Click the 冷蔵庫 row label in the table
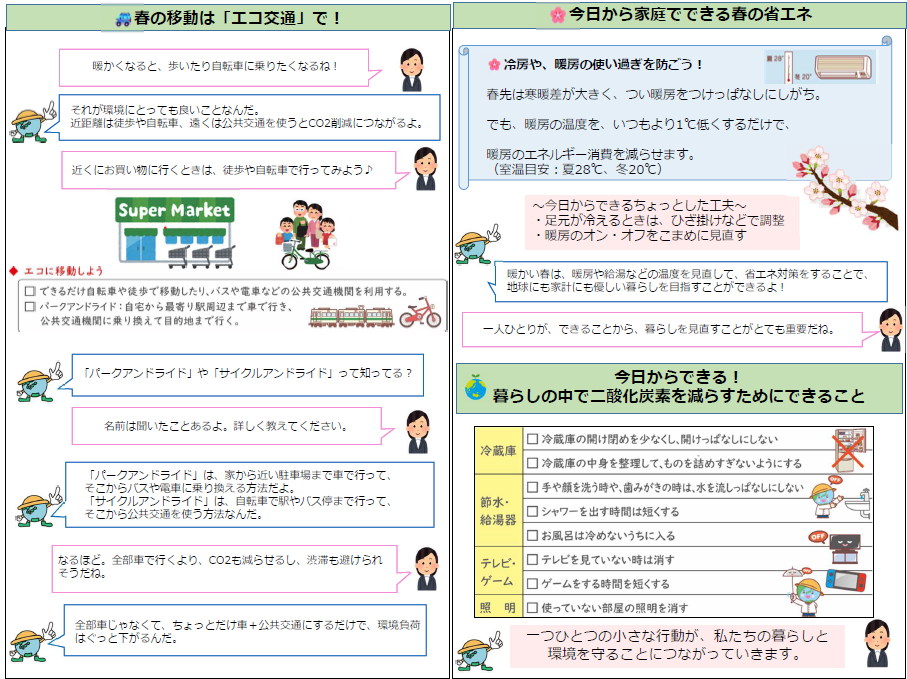The height and width of the screenshot is (679, 907). click(x=499, y=451)
